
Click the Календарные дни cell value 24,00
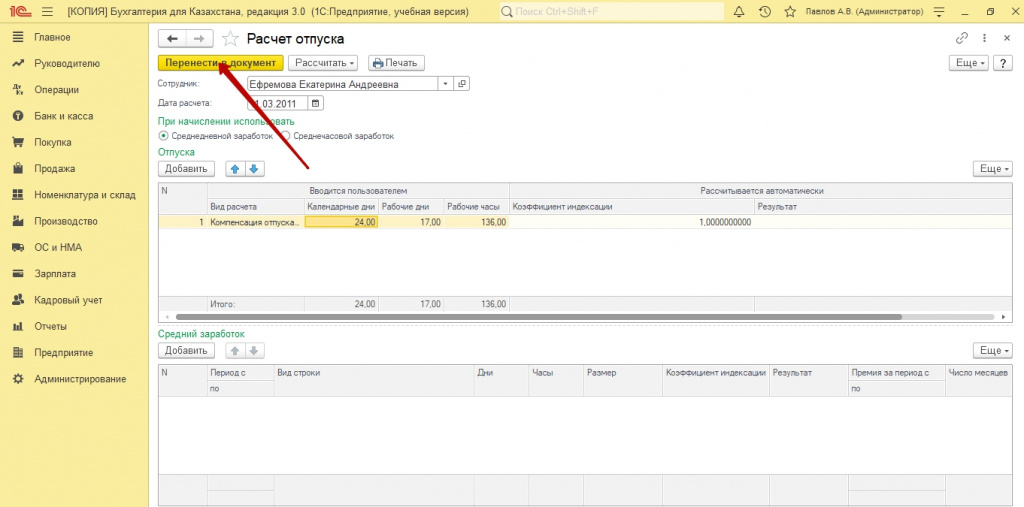[341, 222]
